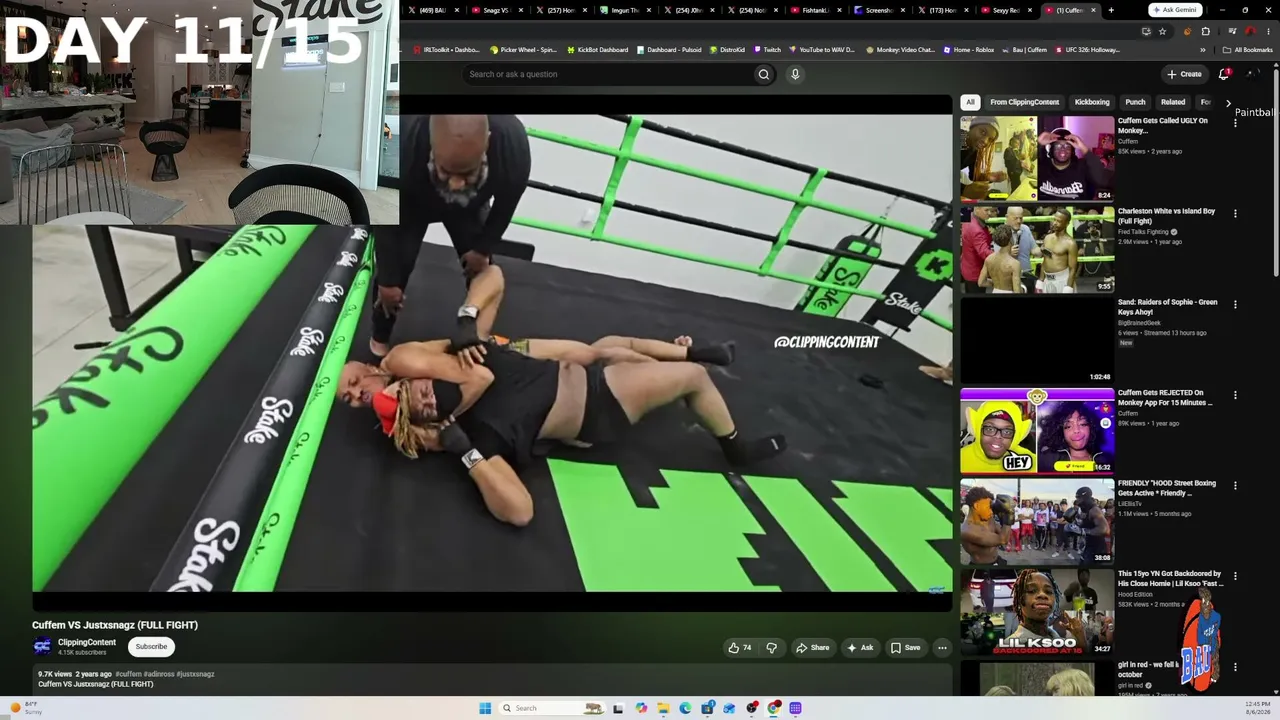Select the Related filter chip
This screenshot has width=1280, height=720.
(1173, 102)
